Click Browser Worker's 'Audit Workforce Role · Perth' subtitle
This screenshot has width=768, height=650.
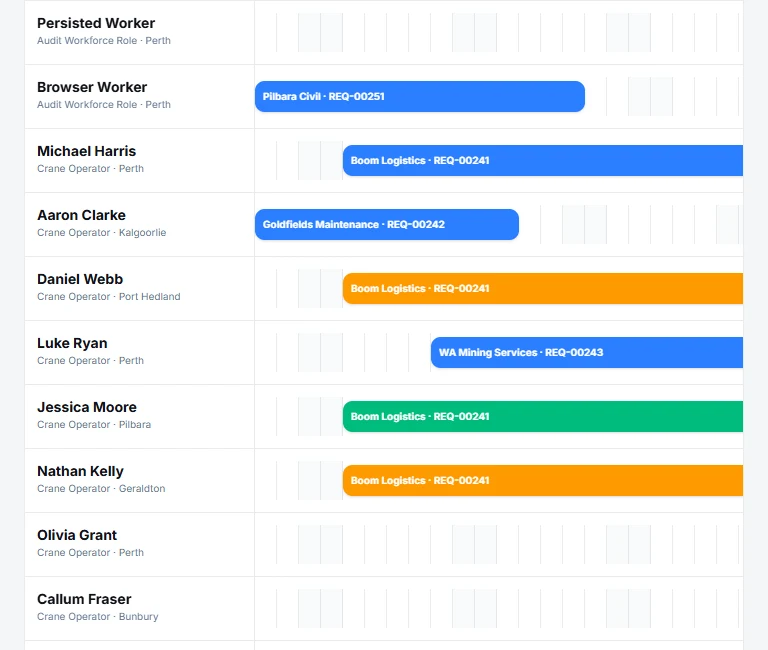(x=104, y=105)
